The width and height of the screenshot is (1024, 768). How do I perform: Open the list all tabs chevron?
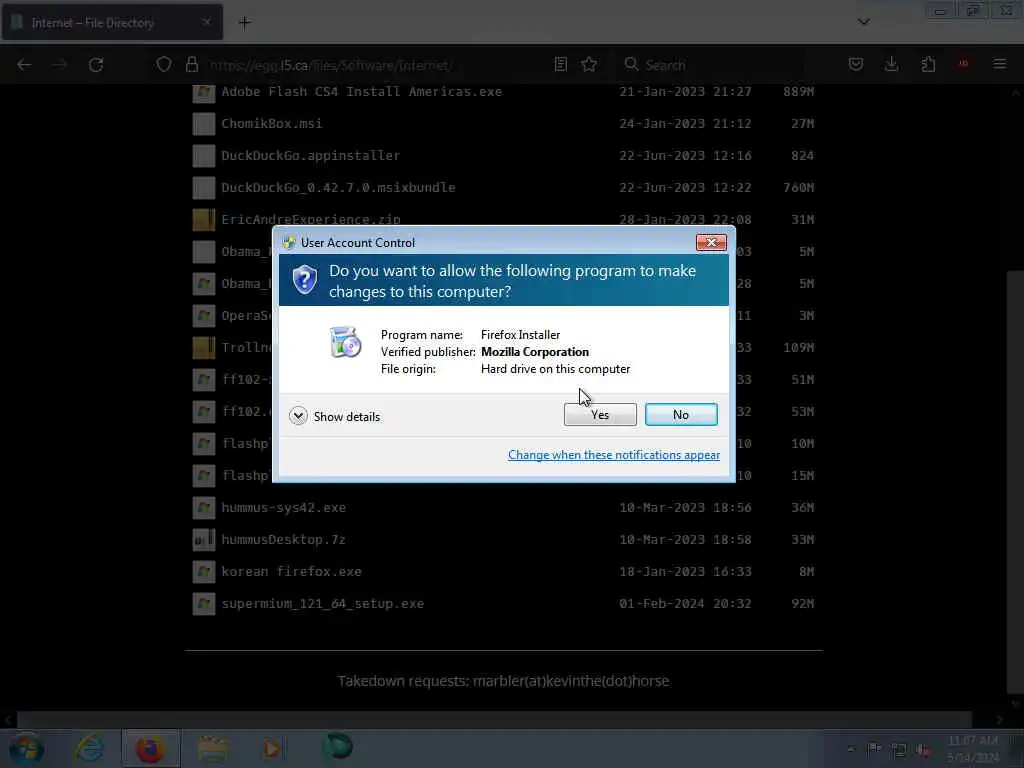(x=863, y=22)
